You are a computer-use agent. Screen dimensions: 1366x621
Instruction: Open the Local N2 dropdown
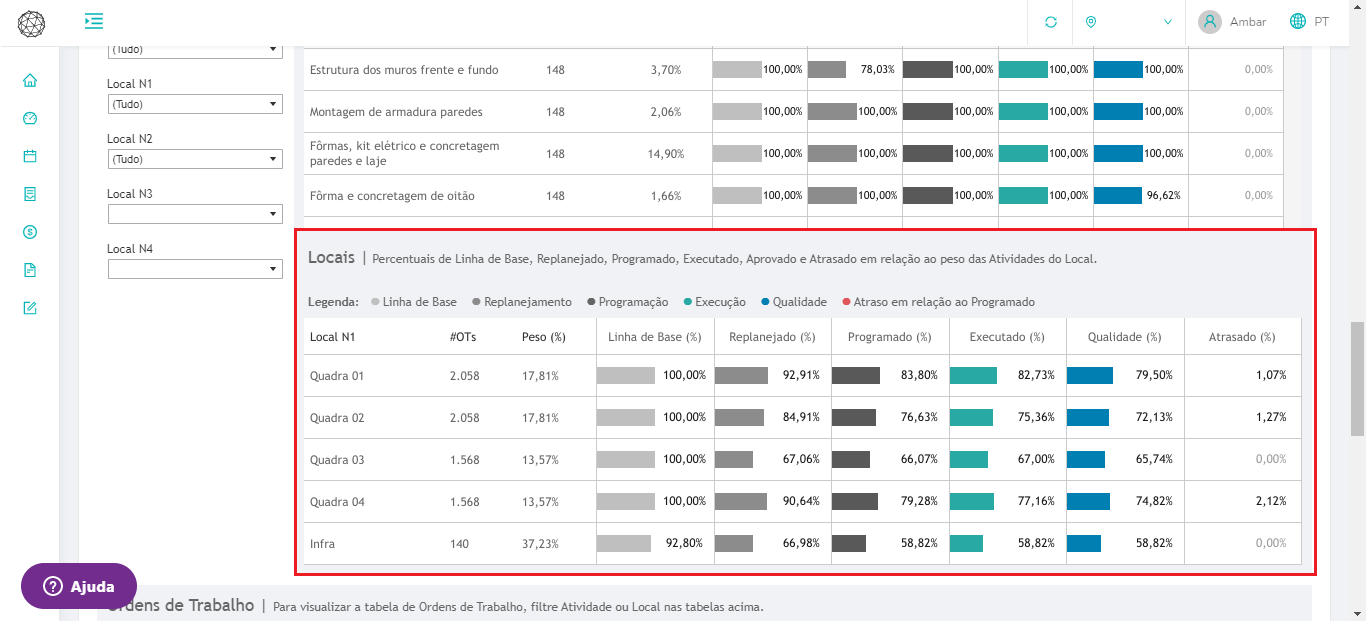click(195, 159)
